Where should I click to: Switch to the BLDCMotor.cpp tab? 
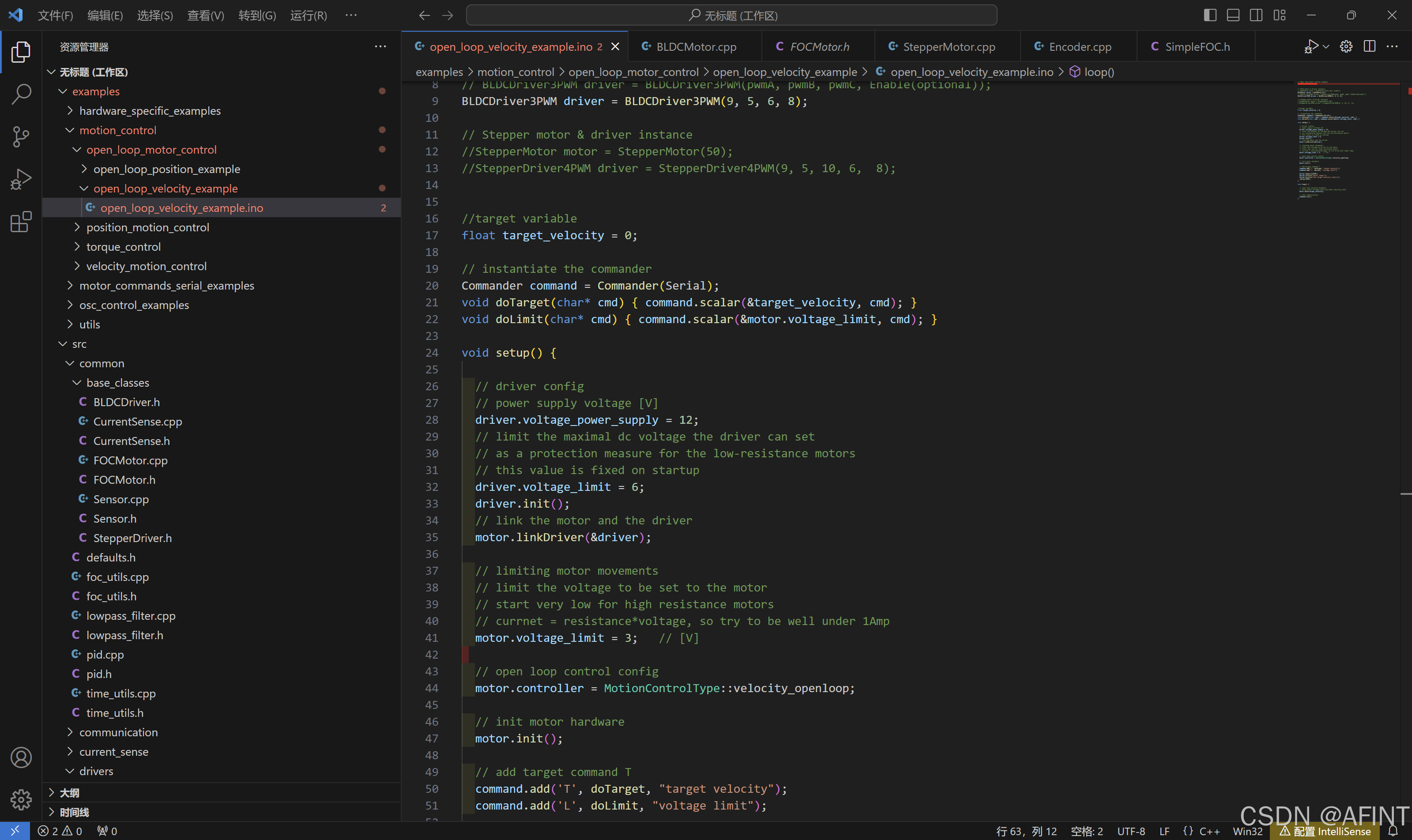[695, 46]
